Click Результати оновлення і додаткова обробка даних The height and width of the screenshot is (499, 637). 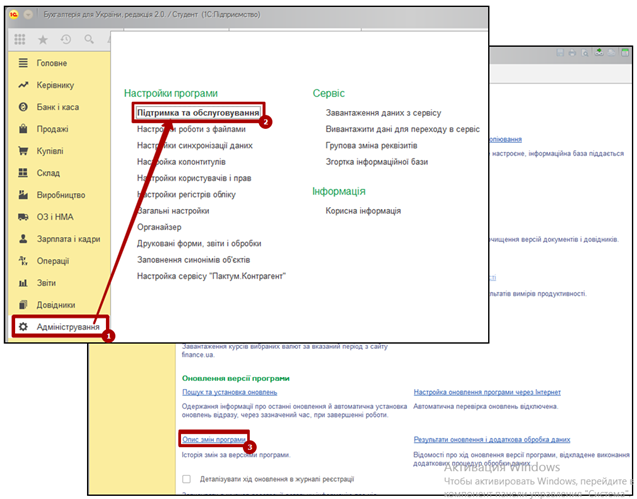tap(492, 440)
